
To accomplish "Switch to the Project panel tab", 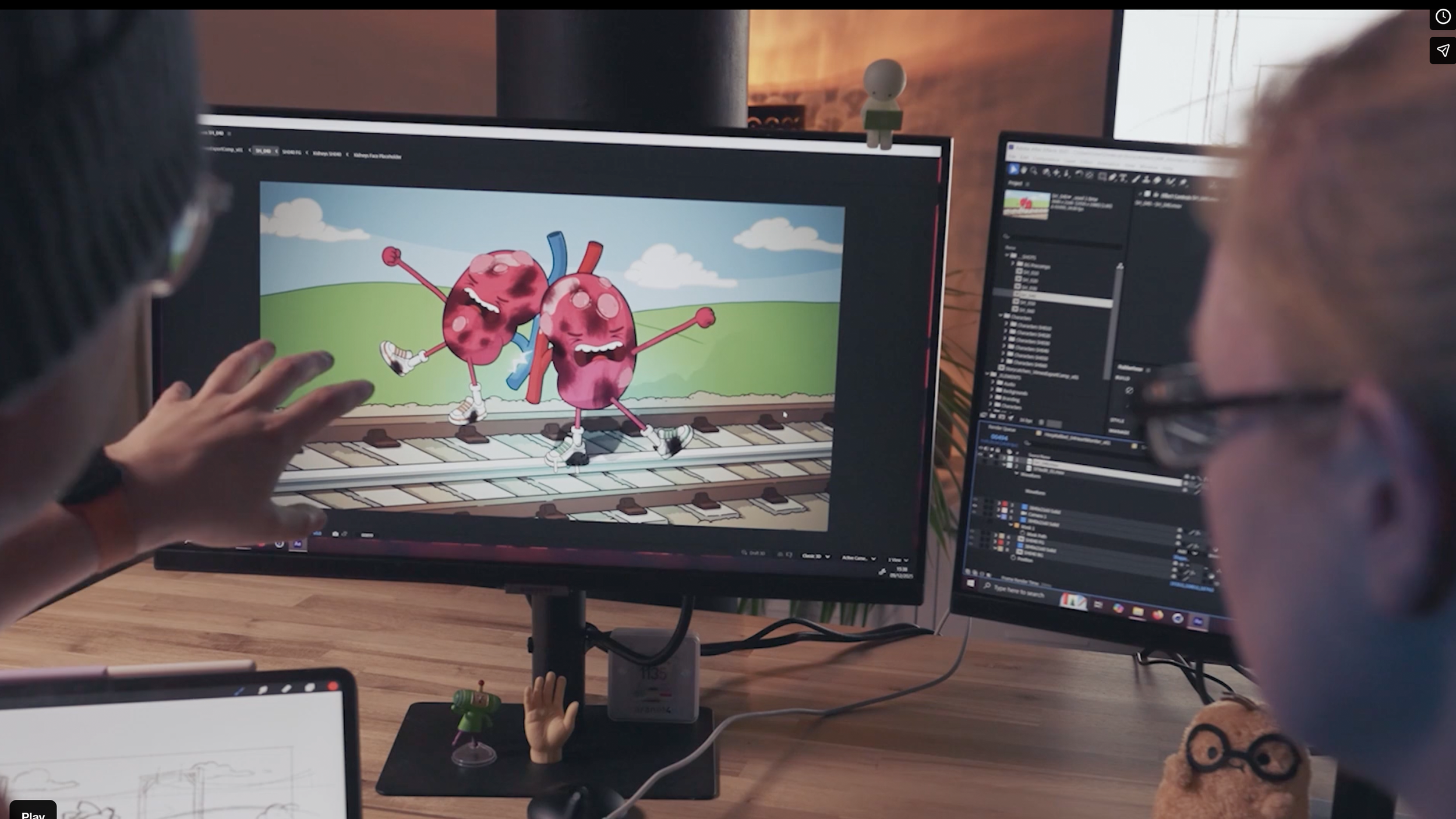I will [1015, 183].
